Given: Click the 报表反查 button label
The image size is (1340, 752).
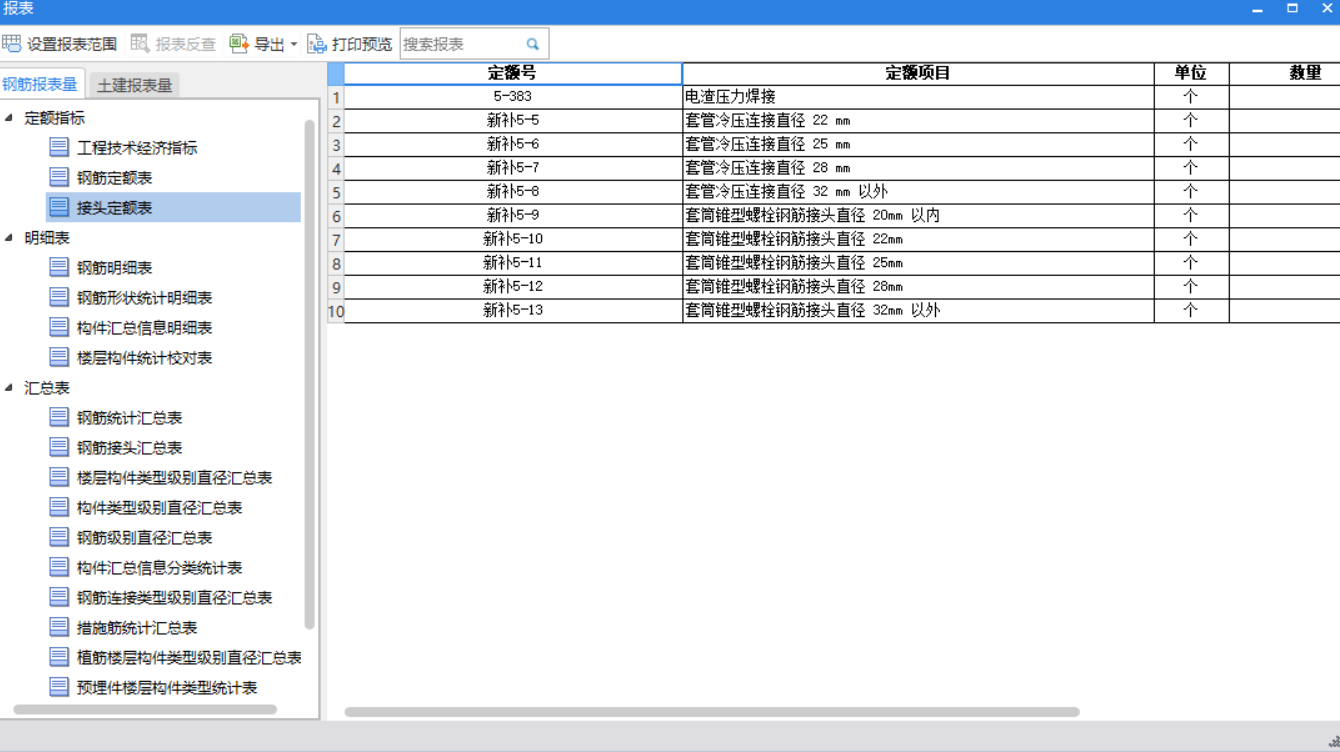Looking at the screenshot, I should 186,44.
